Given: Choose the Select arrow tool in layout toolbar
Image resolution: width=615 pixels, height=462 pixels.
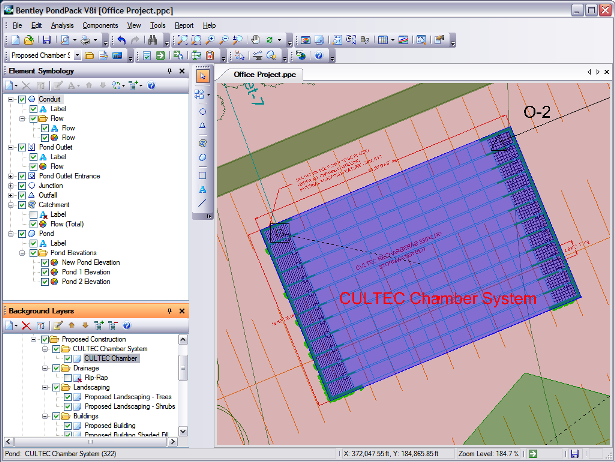Looking at the screenshot, I should point(203,76).
